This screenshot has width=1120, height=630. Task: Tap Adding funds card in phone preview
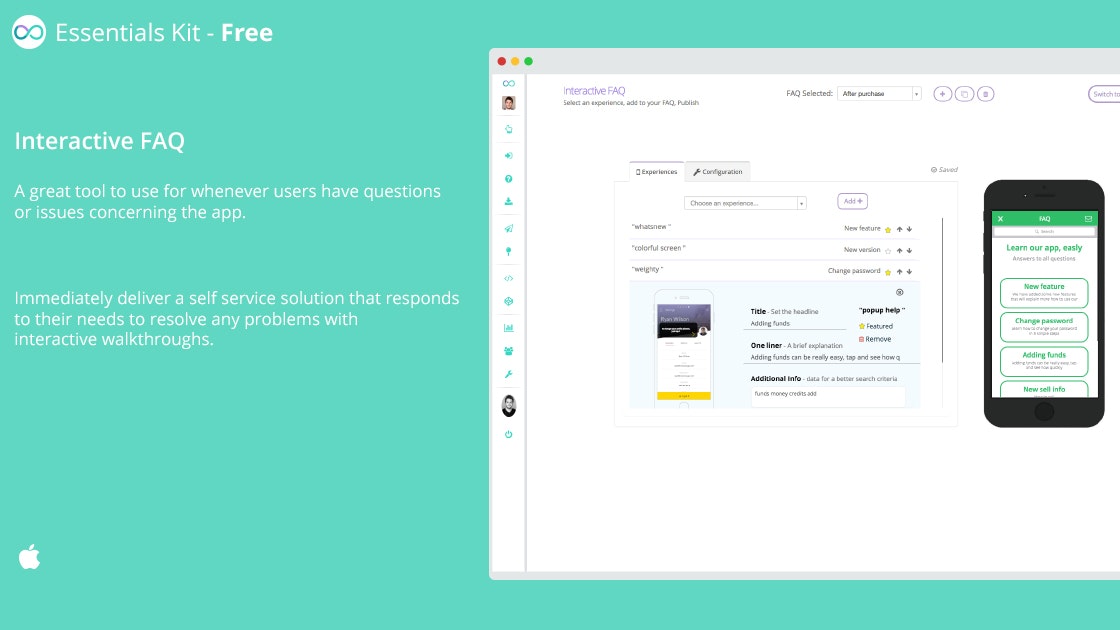click(1044, 361)
